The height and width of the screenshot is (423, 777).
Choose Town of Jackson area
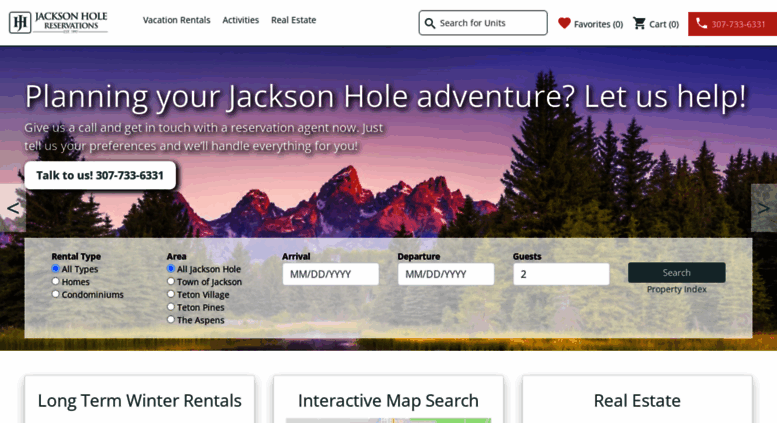171,281
